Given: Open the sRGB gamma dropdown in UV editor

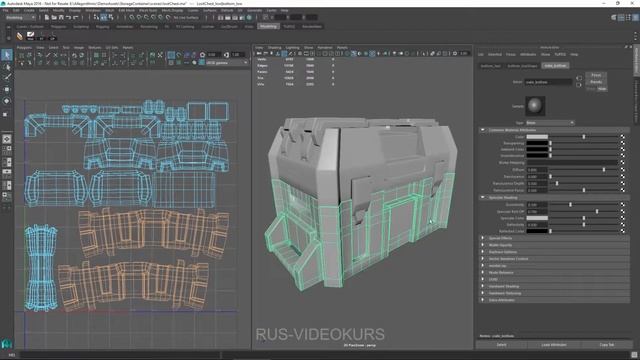Looking at the screenshot, I should pyautogui.click(x=227, y=63).
